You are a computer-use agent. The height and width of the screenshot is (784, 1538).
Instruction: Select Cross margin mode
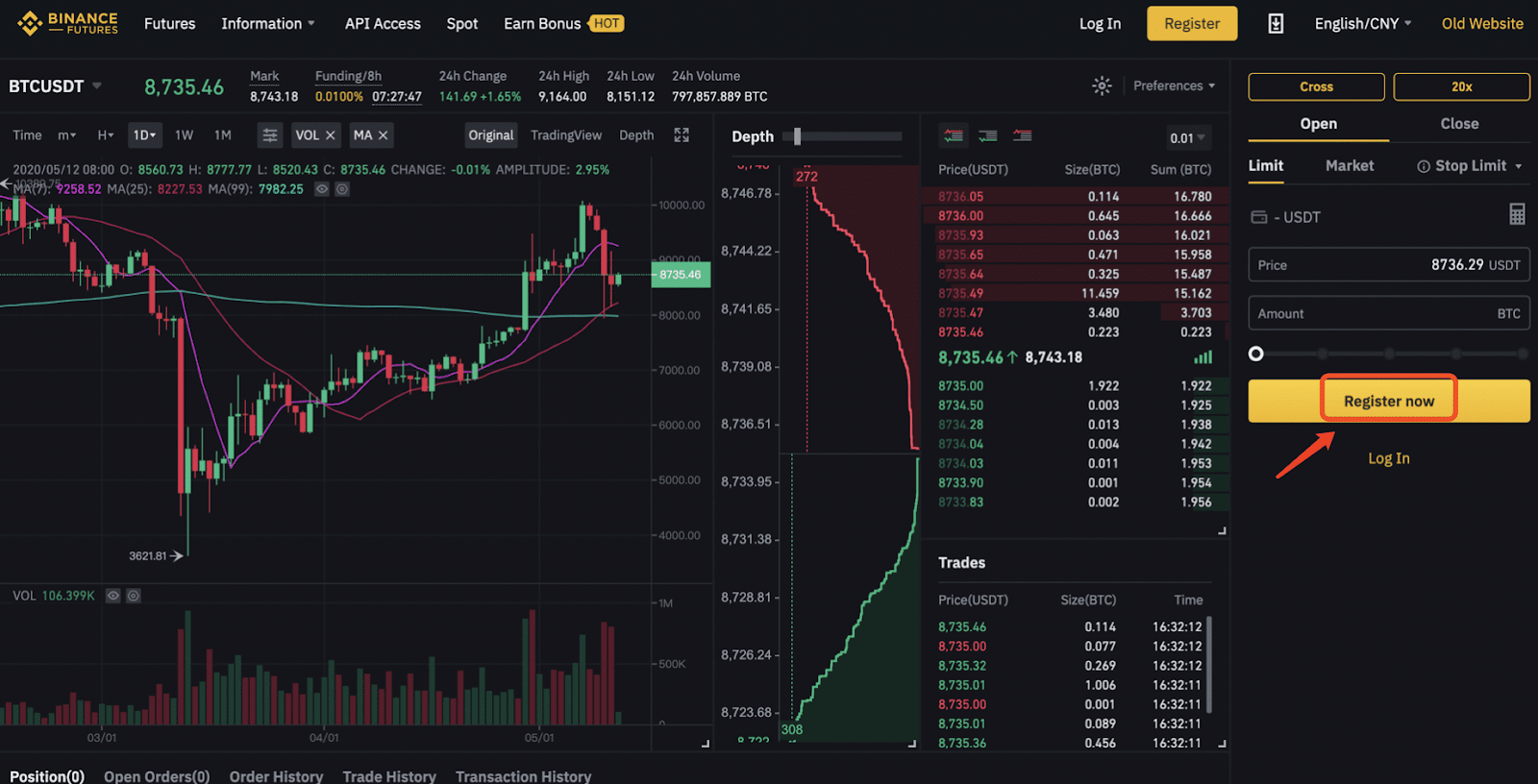click(1316, 86)
